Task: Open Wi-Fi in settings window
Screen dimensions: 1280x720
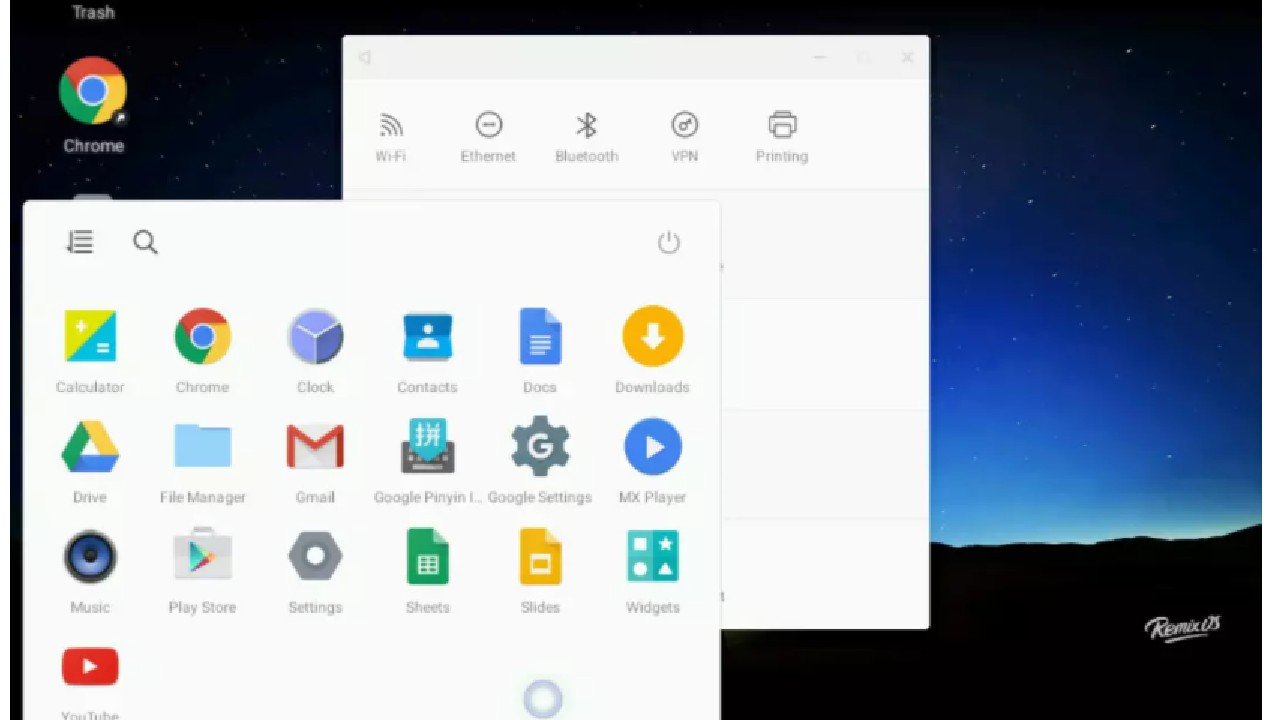Action: coord(390,137)
